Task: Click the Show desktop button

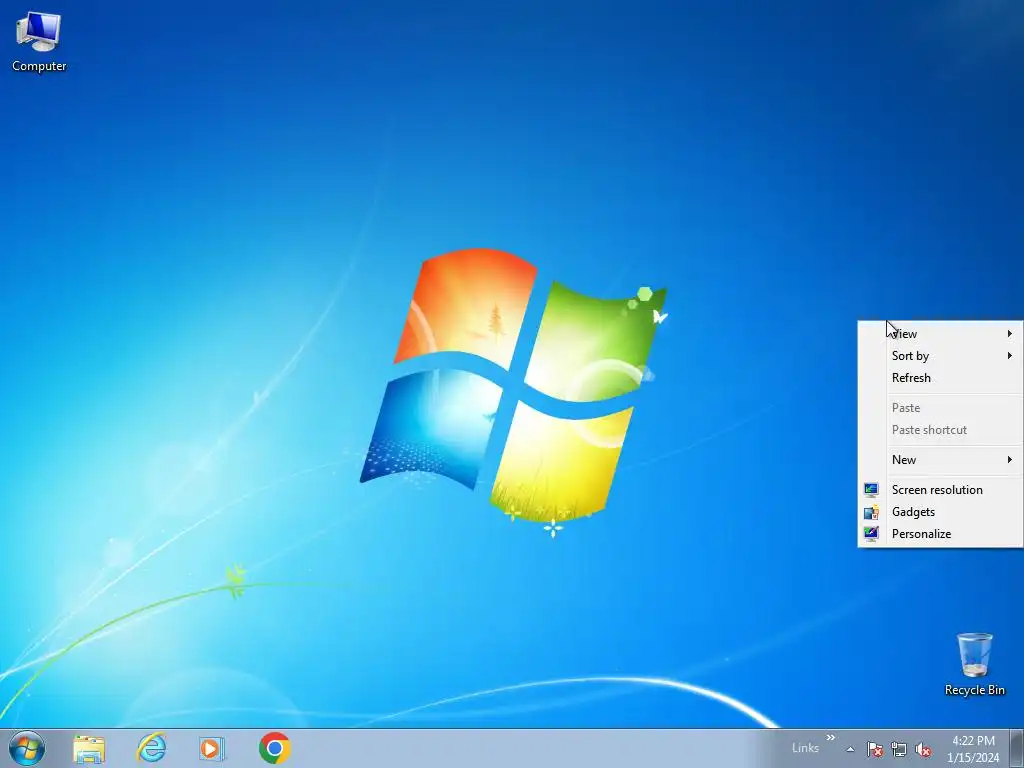Action: pos(1017,748)
